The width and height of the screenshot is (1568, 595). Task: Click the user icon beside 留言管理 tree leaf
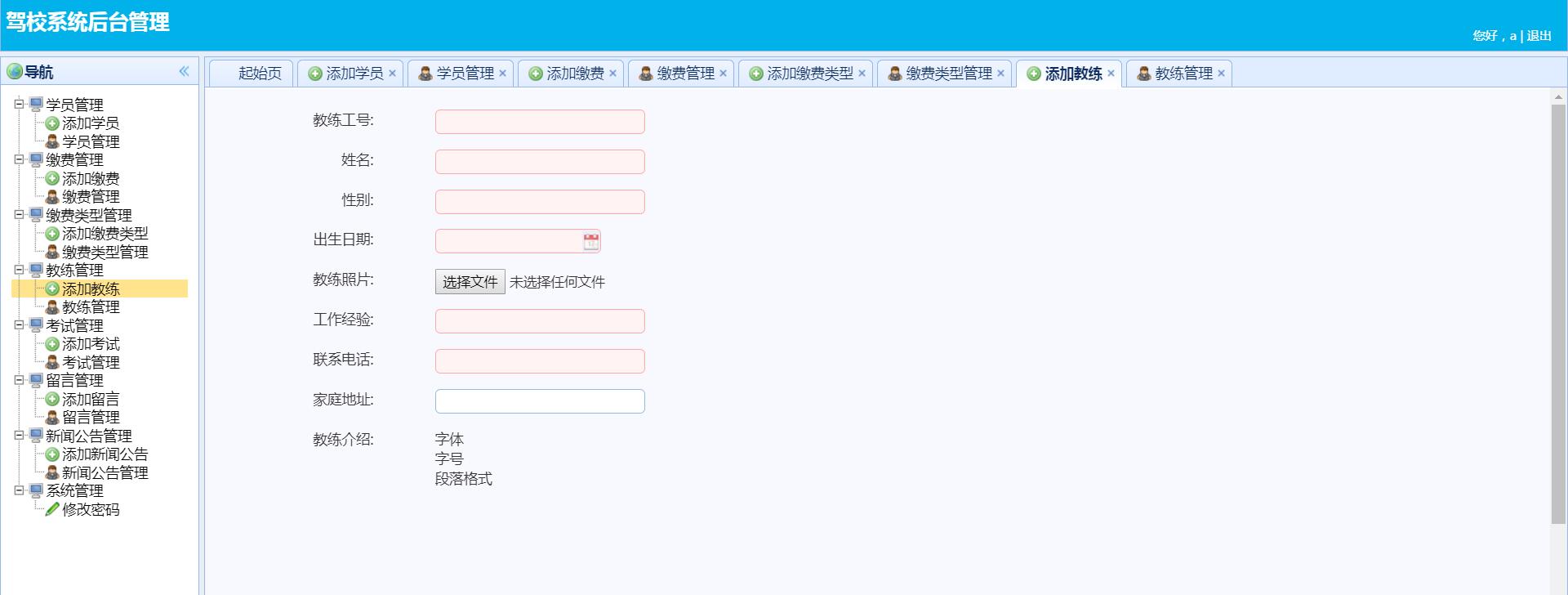pos(52,418)
